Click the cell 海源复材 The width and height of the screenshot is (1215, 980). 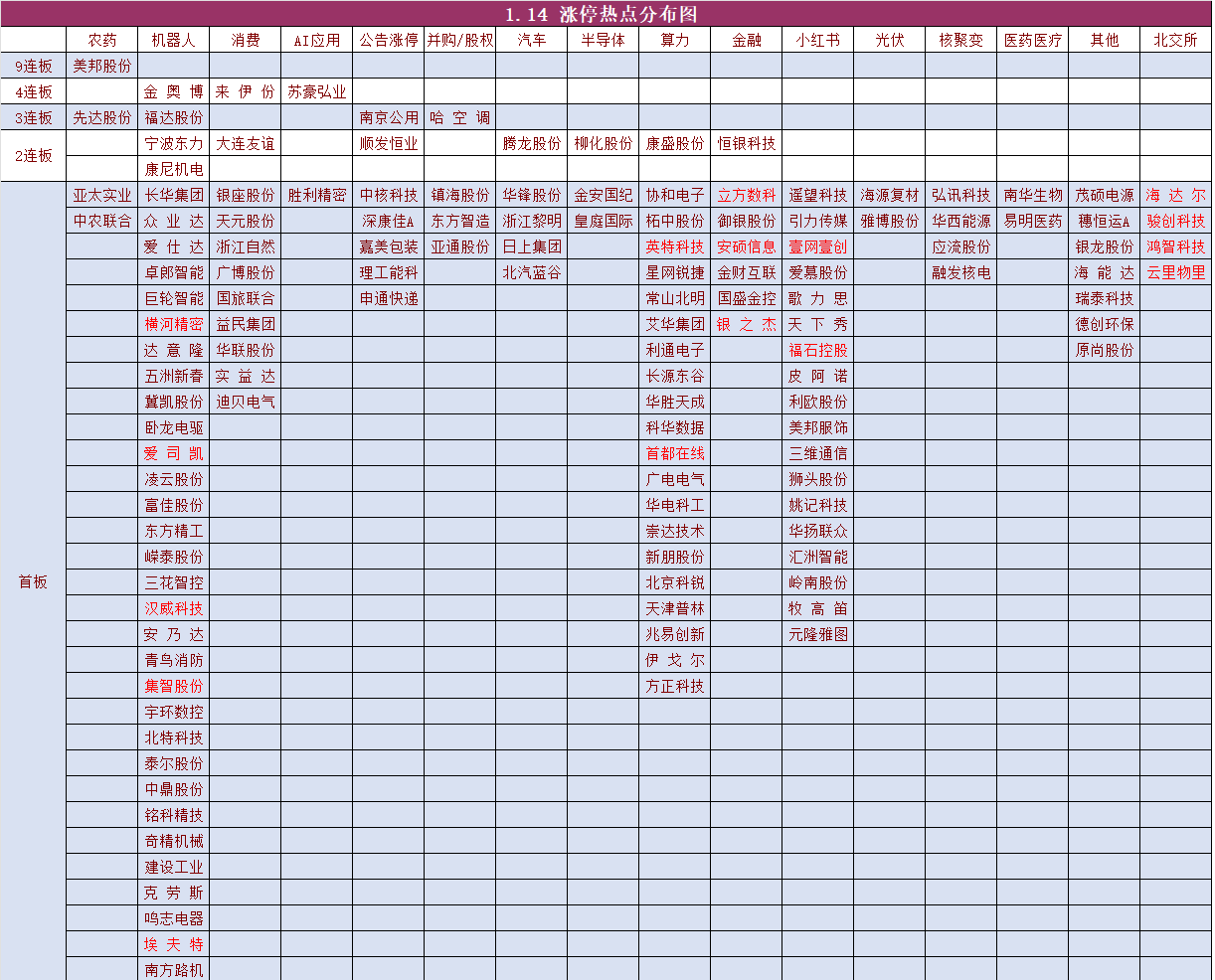(890, 195)
